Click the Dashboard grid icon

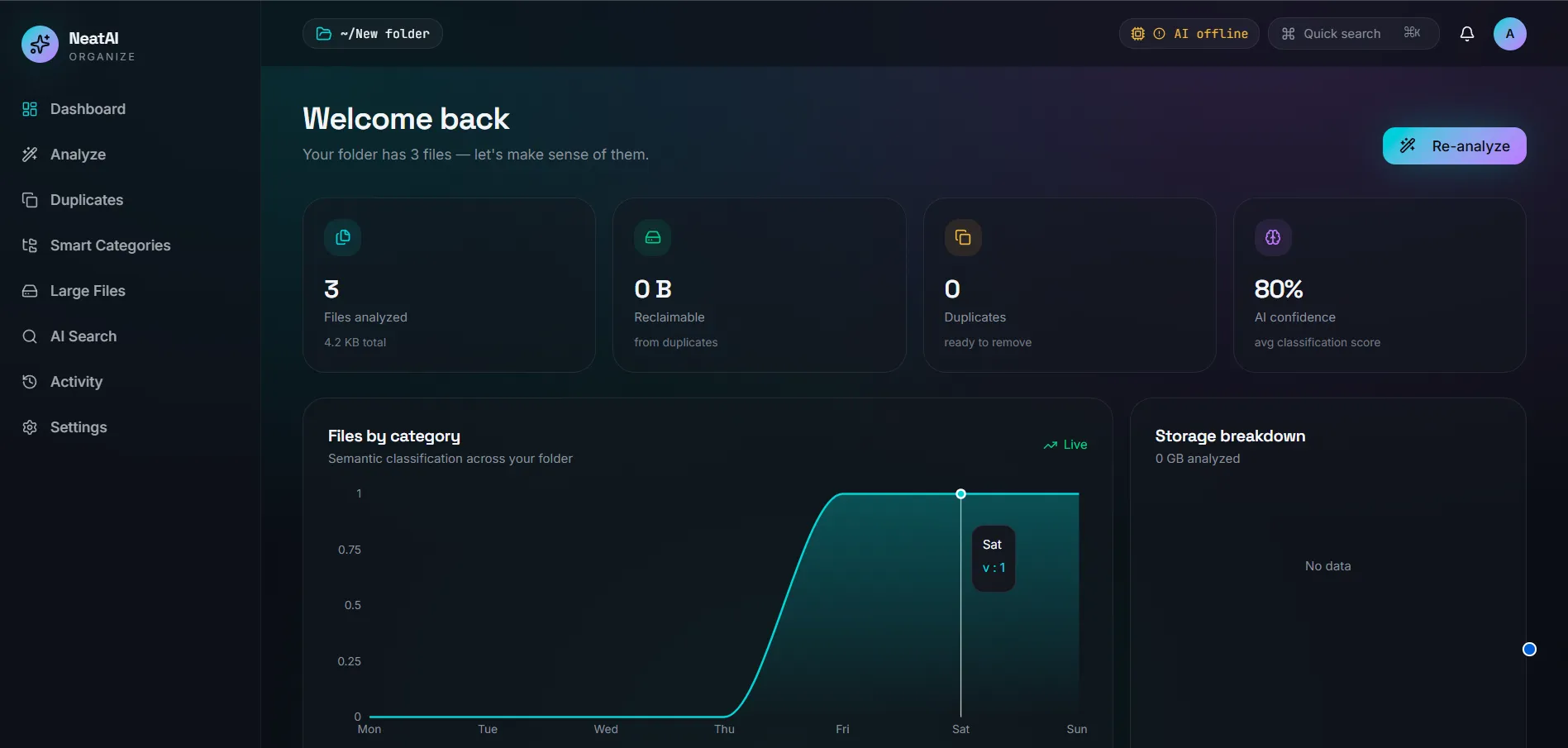pos(30,109)
